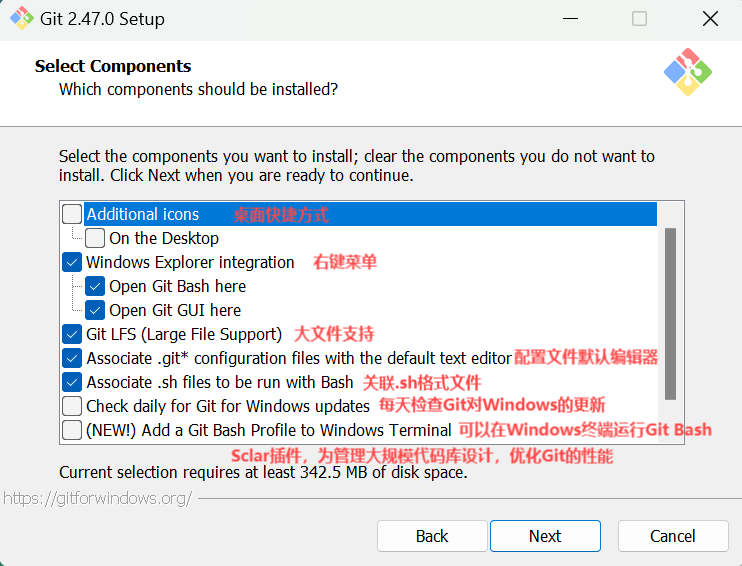Image resolution: width=742 pixels, height=566 pixels.
Task: Enable the Additional icons checkbox
Action: coord(72,214)
